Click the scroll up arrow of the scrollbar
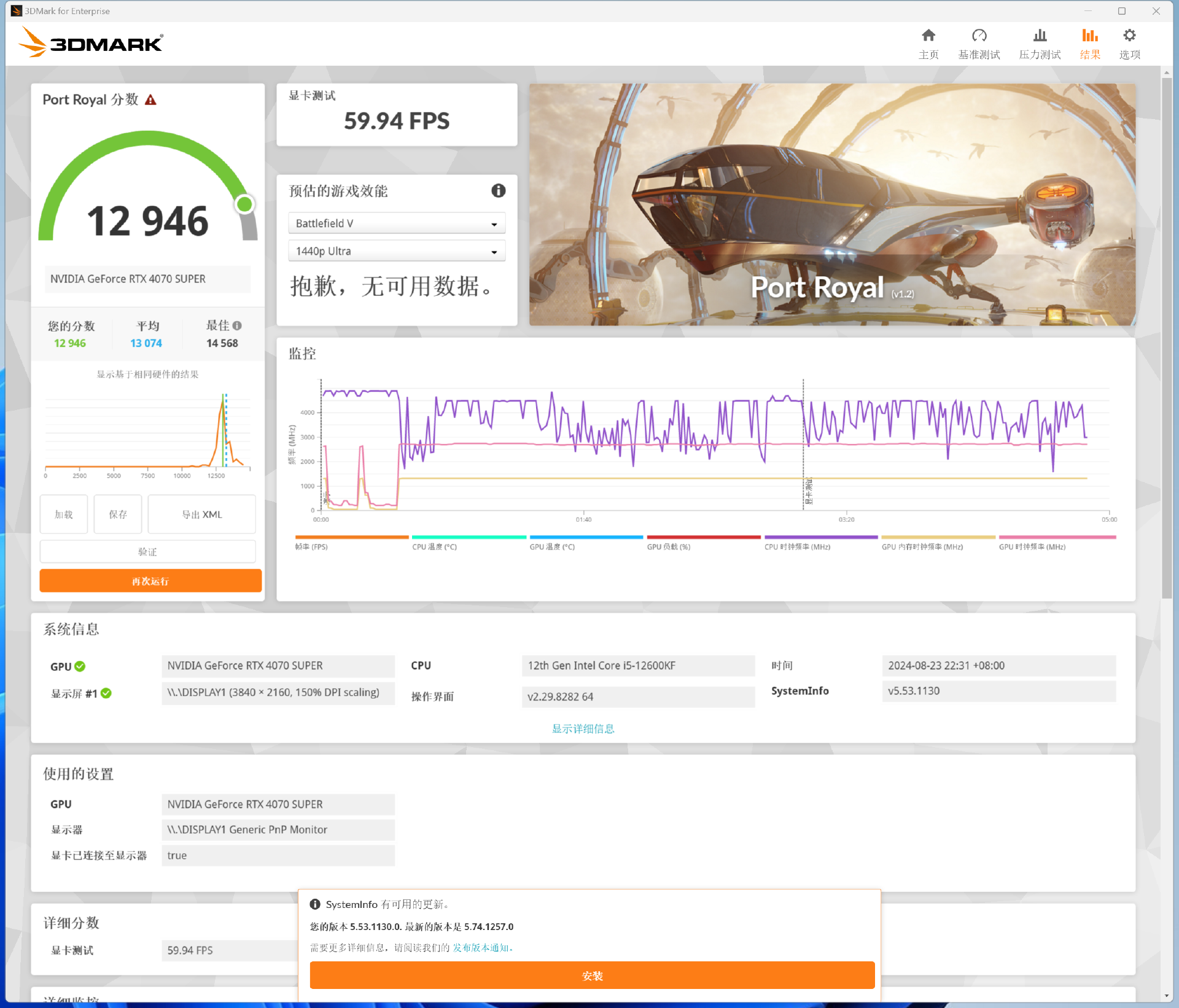Screen dimensions: 1179x1008 click(1167, 72)
